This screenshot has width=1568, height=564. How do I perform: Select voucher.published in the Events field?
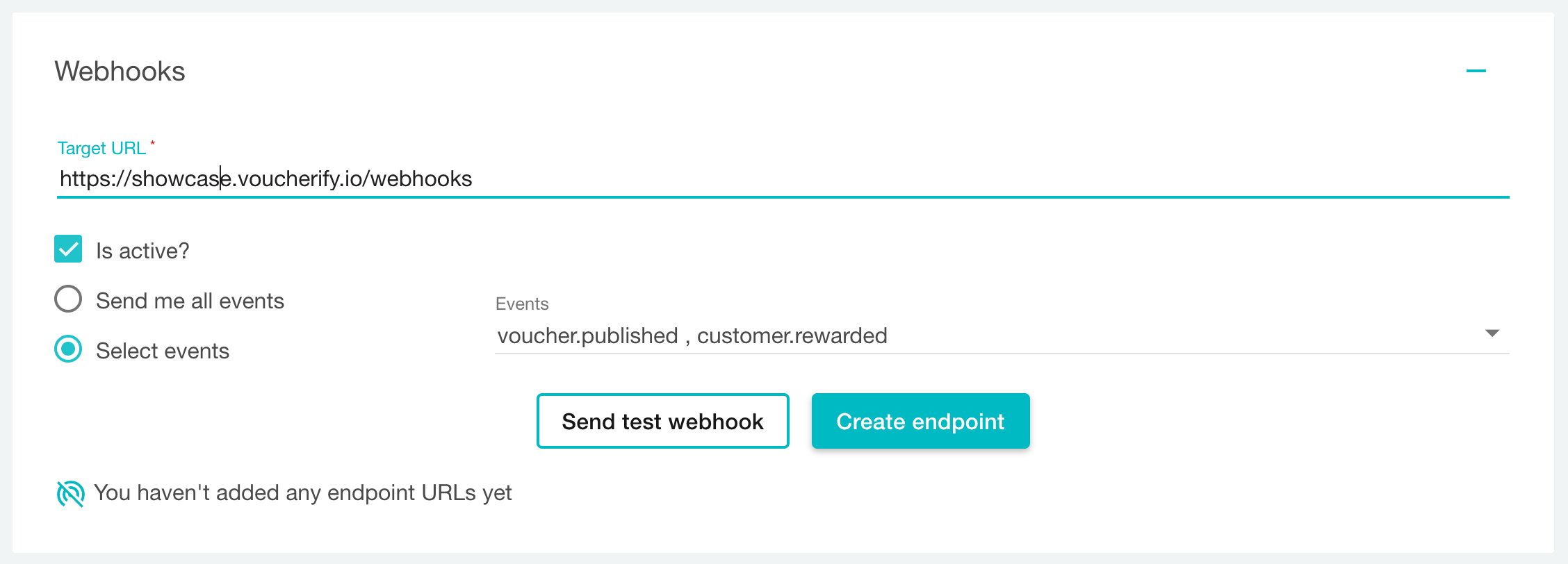tap(586, 335)
